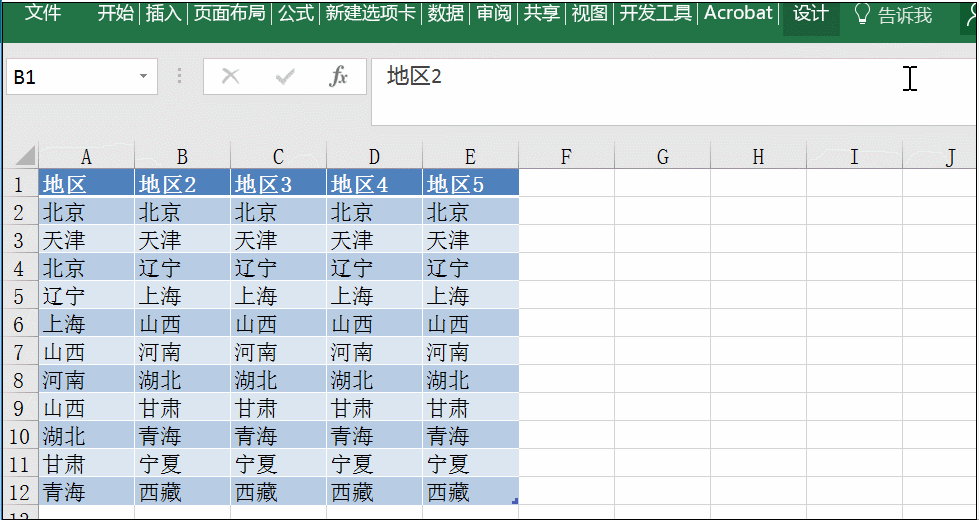This screenshot has width=979, height=520.
Task: Click header cell 地区2
Action: (x=182, y=184)
